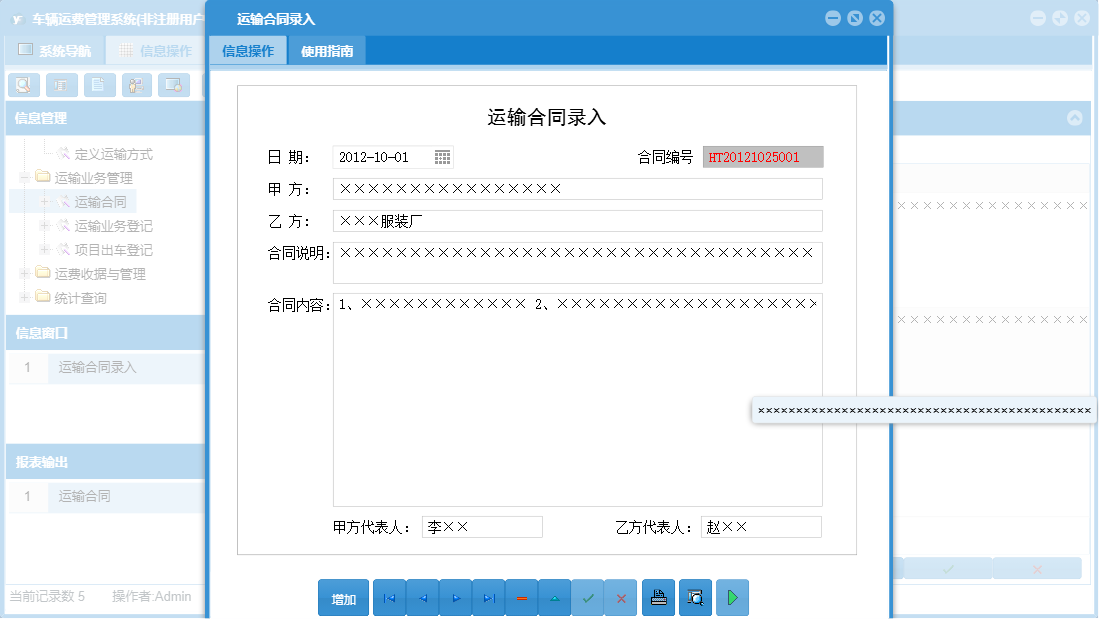Image resolution: width=1099 pixels, height=625 pixels.
Task: Click the 甲方代表人 input field
Action: pyautogui.click(x=482, y=526)
